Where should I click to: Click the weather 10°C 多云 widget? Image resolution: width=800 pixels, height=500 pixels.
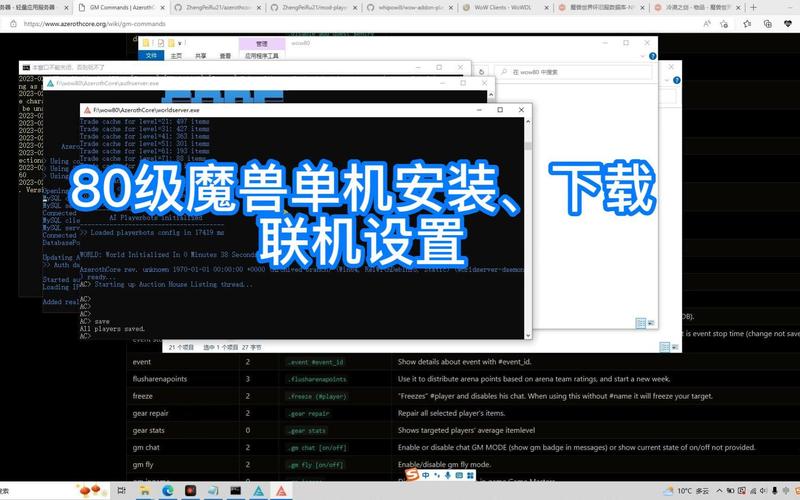[x=687, y=491]
